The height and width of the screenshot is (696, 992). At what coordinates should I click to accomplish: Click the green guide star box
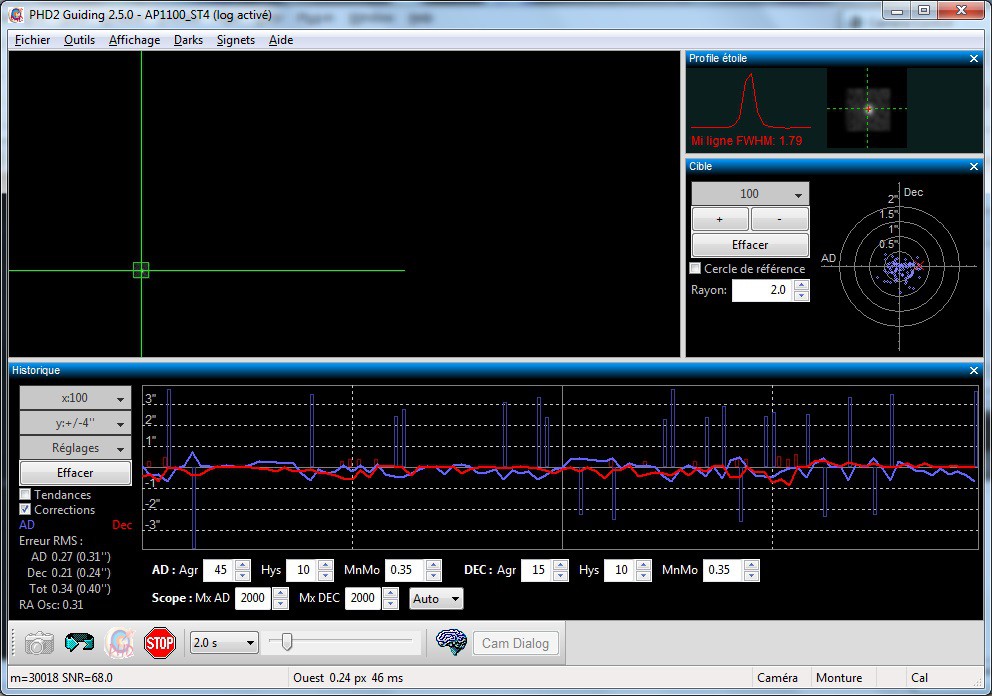(141, 270)
